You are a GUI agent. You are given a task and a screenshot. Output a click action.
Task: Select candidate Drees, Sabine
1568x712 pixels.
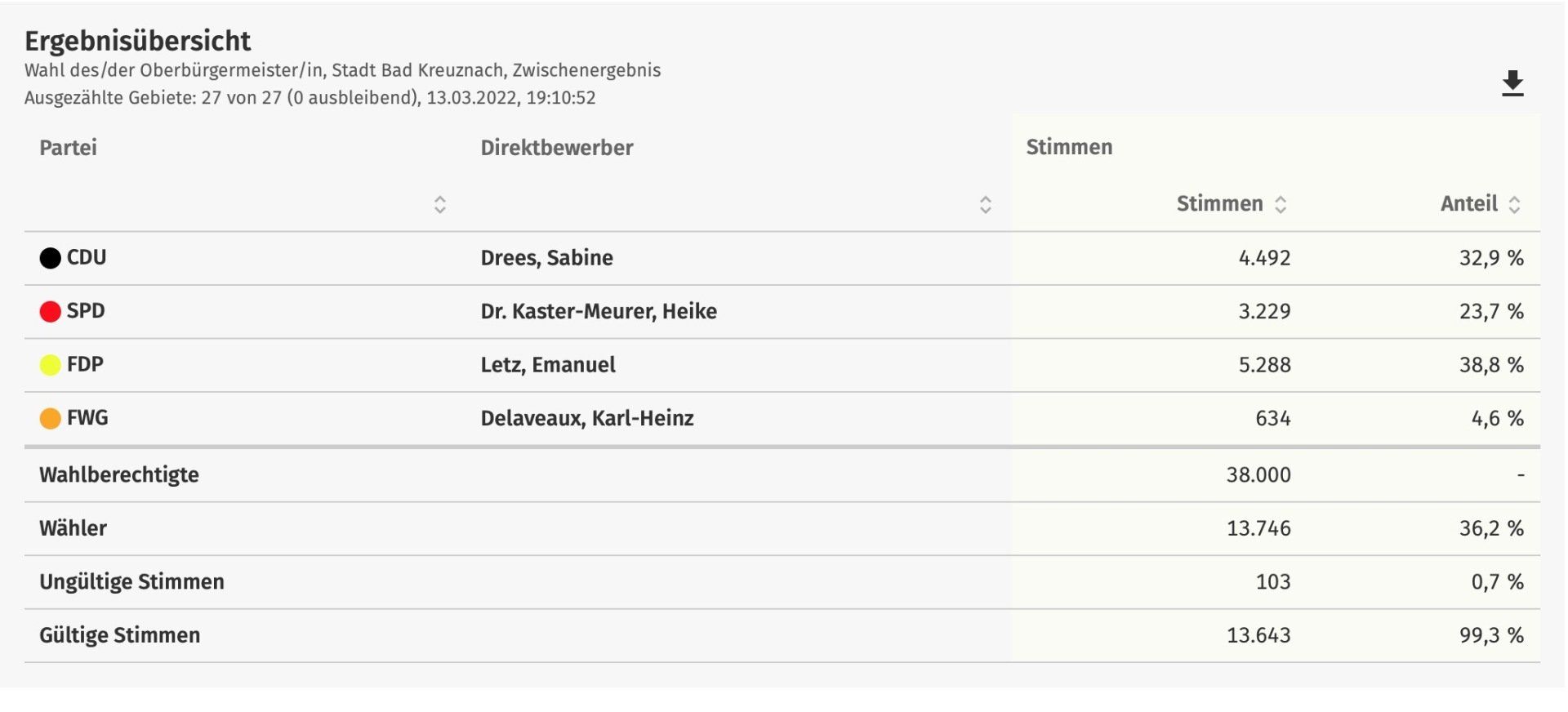point(546,258)
